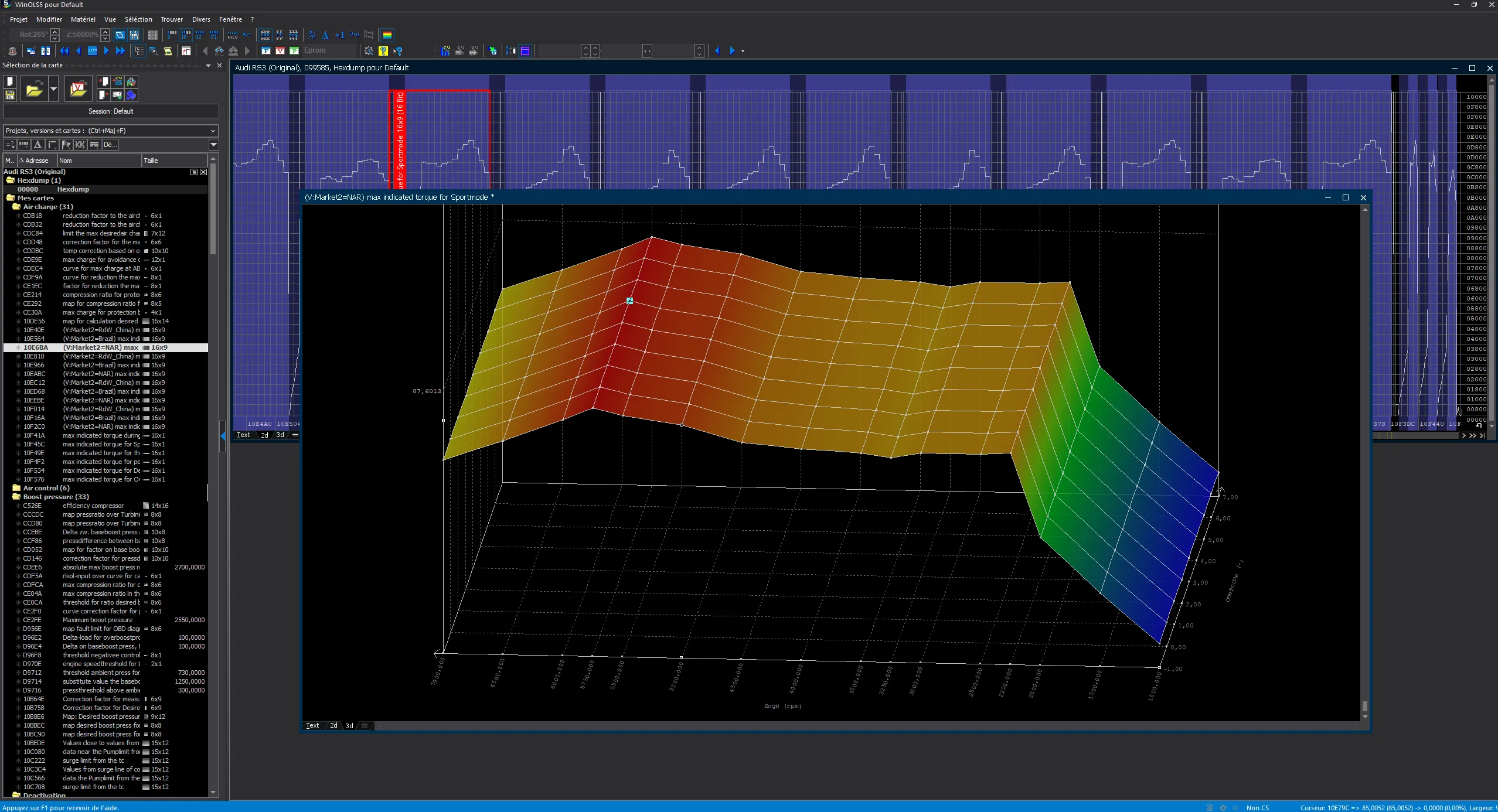Viewport: 1498px width, 812px height.
Task: Click the HiLo byte order icon
Action: click(233, 35)
